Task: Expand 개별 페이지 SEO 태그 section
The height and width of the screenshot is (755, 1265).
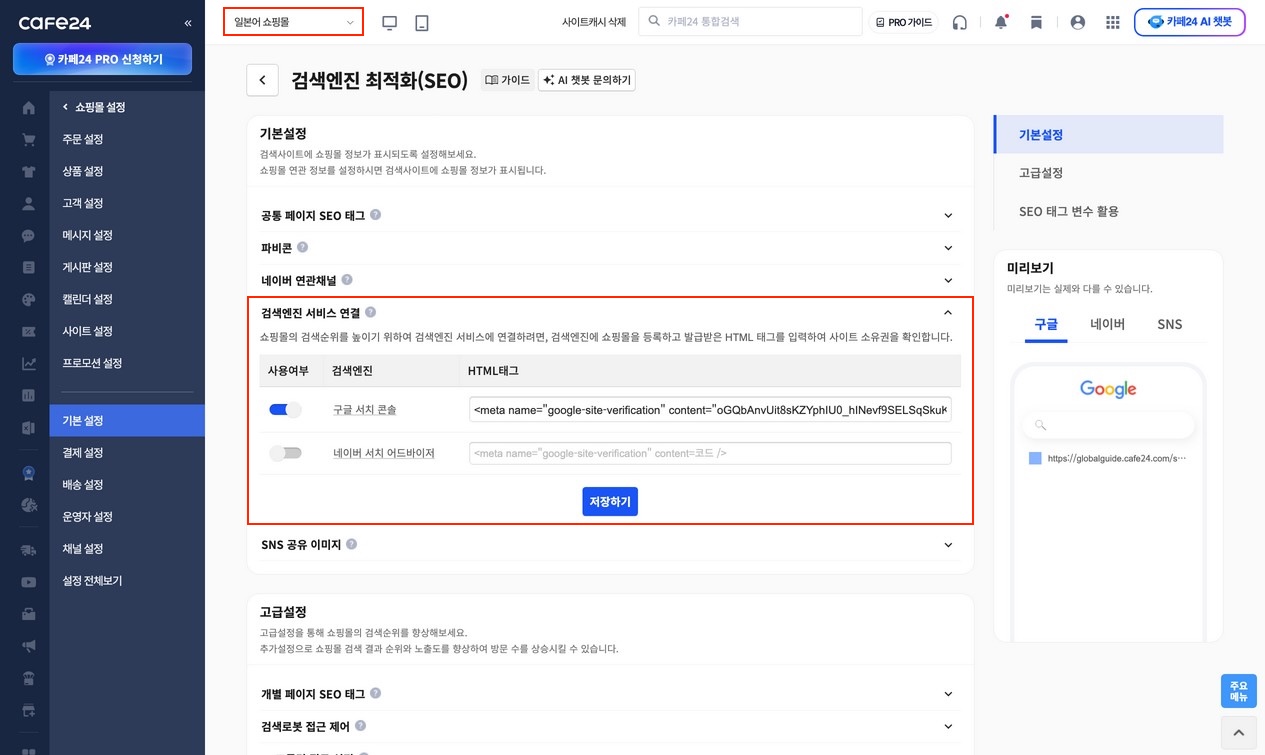Action: (x=948, y=694)
